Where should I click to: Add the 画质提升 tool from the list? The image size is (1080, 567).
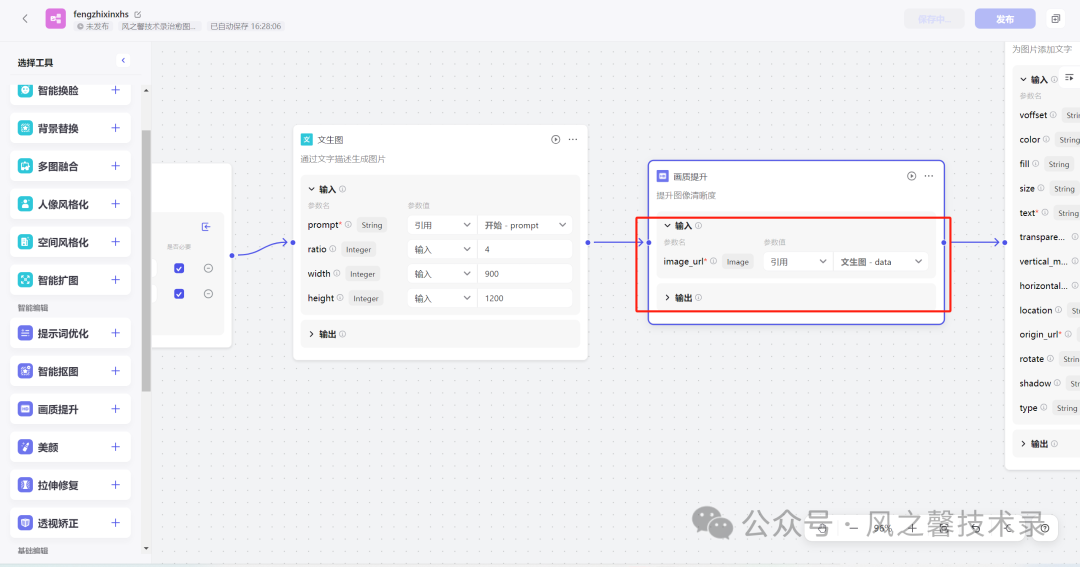116,409
